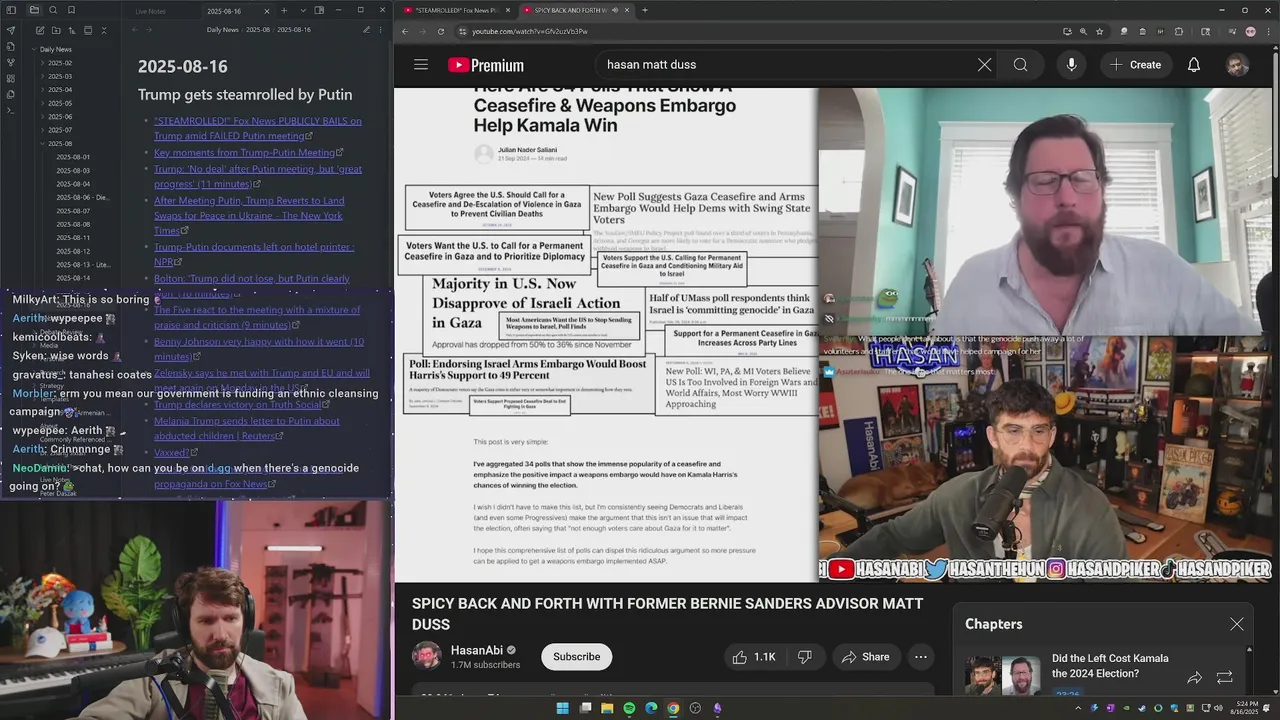Viewport: 1280px width, 720px height.
Task: Open the Obsidian bookmarks icon
Action: 71,10
